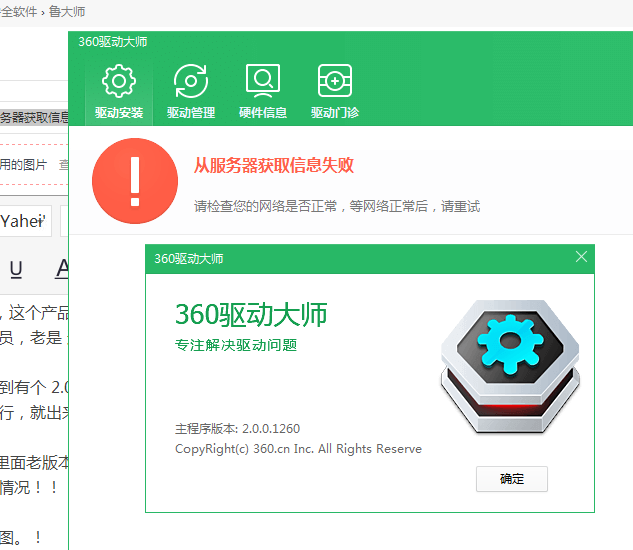Click 鲁大师 breadcrumb link in background page

(x=67, y=12)
